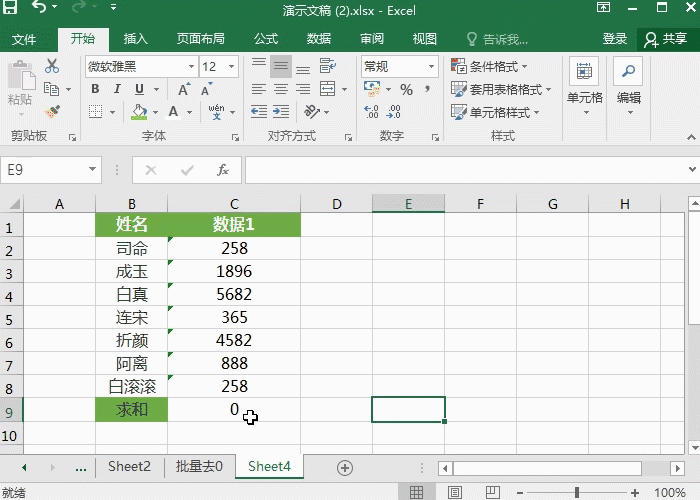Copy selection using the copy icon
Viewport: 700px width, 500px height.
click(52, 89)
